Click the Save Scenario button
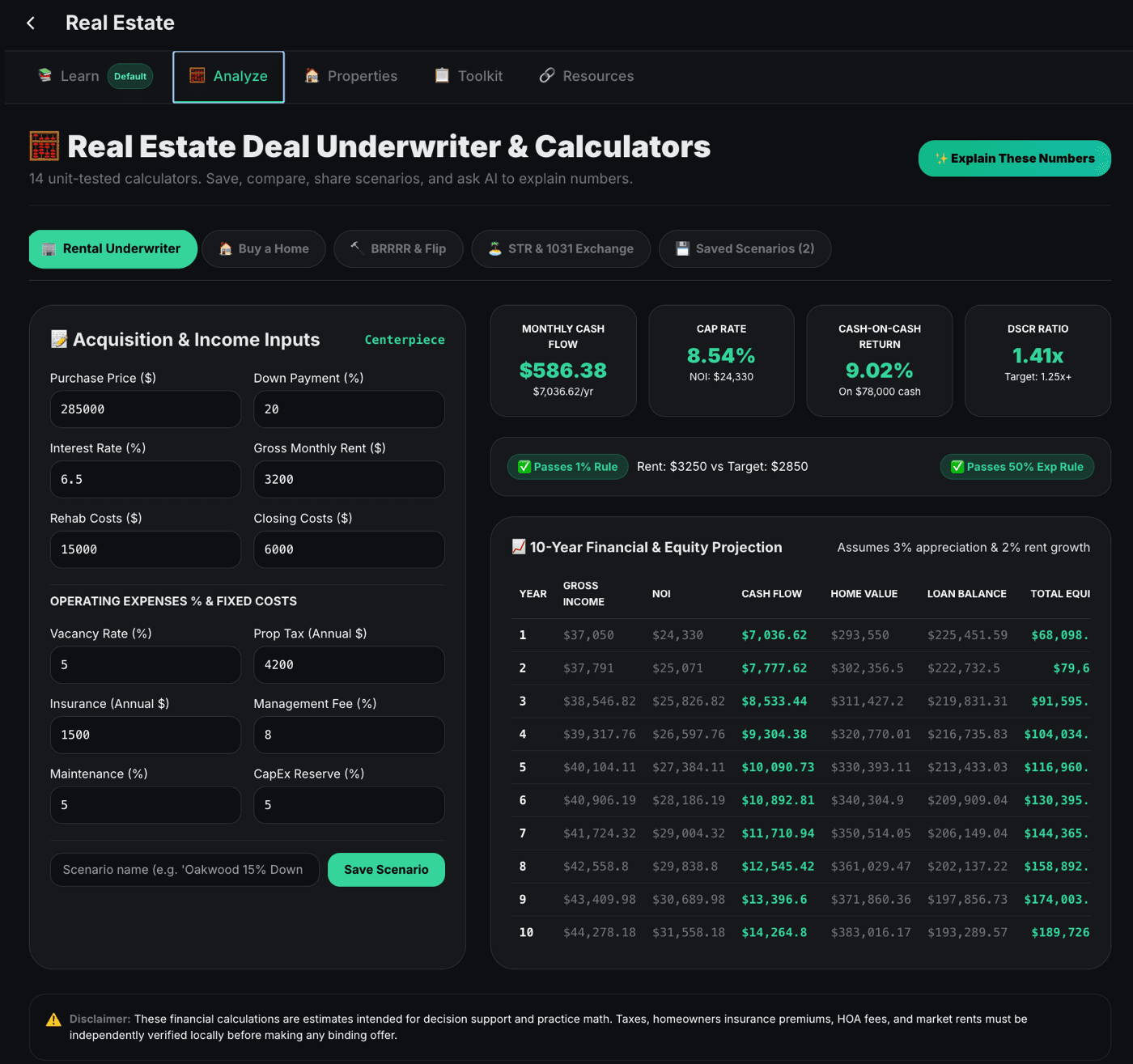Viewport: 1133px width, 1064px height. pos(386,870)
